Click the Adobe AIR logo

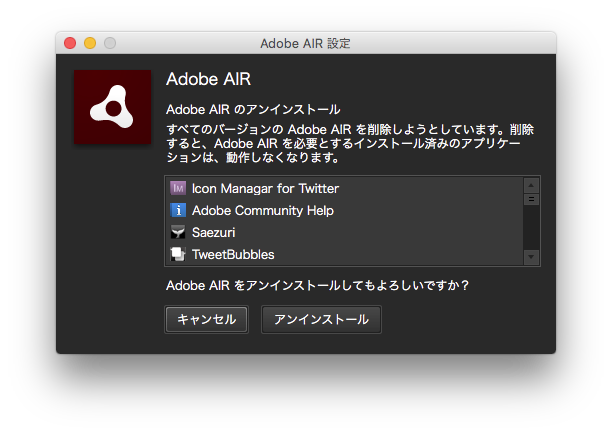pyautogui.click(x=113, y=107)
